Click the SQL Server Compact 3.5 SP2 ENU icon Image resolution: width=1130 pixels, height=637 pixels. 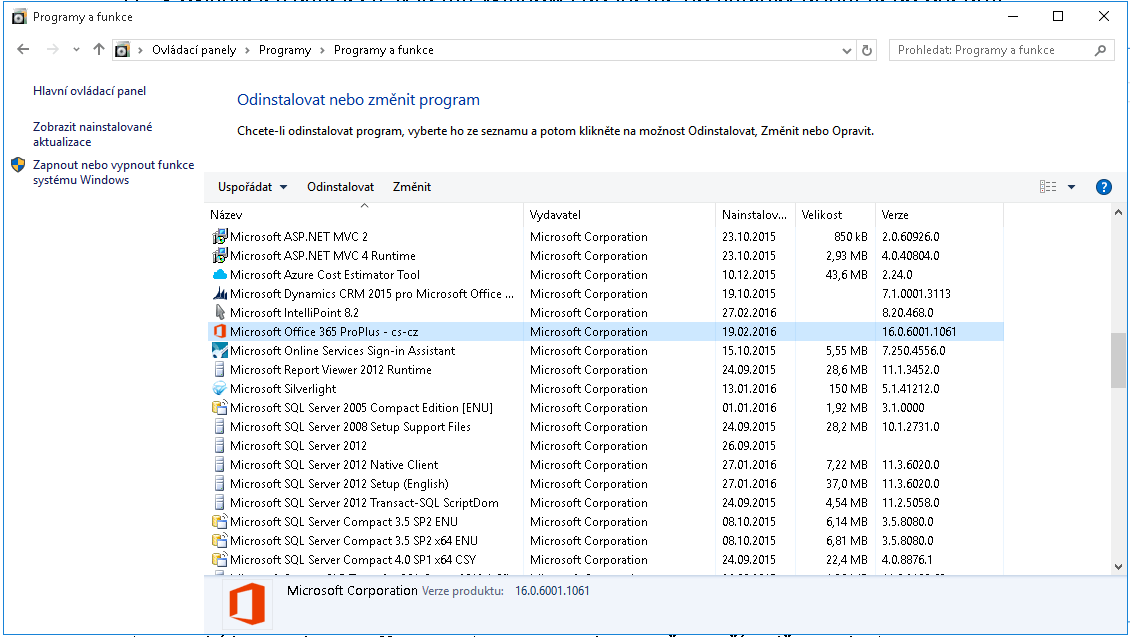pos(220,522)
